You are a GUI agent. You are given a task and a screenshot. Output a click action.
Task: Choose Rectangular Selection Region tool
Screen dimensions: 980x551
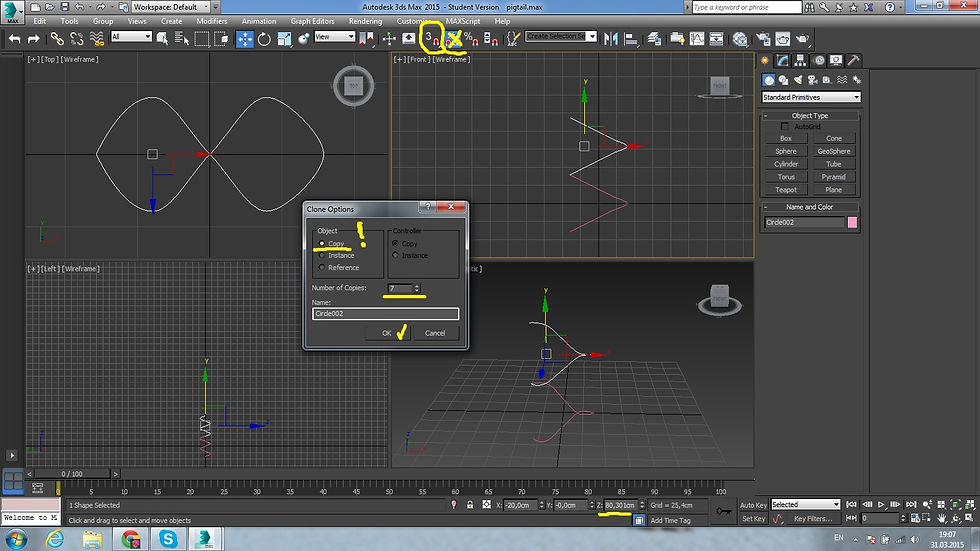point(201,39)
